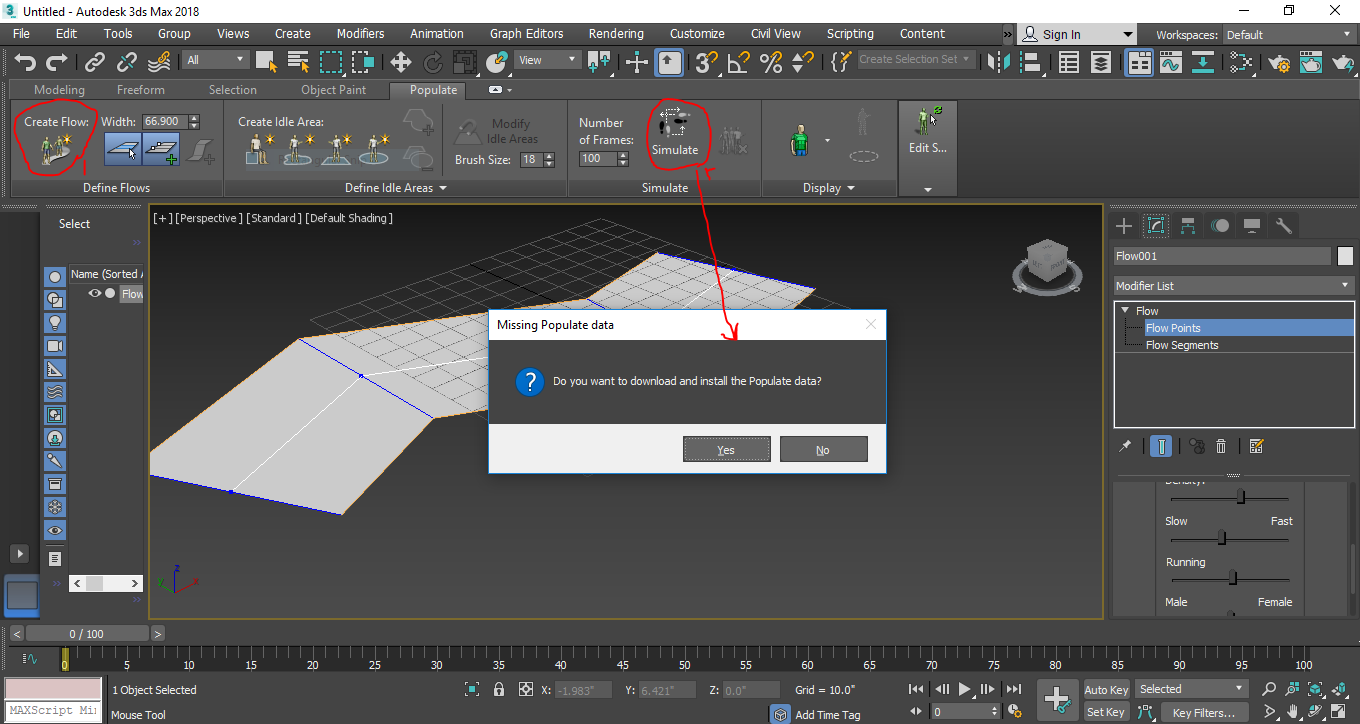Toggle Display Cameras filter in explorer
The height and width of the screenshot is (724, 1360).
[x=55, y=345]
